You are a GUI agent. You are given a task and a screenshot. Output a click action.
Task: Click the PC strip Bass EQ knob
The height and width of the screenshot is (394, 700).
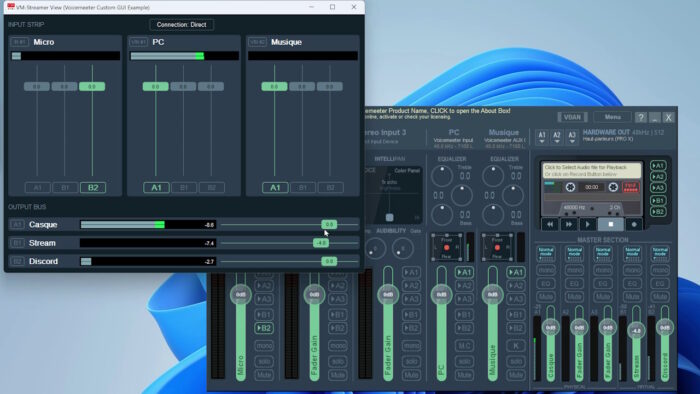coord(442,215)
